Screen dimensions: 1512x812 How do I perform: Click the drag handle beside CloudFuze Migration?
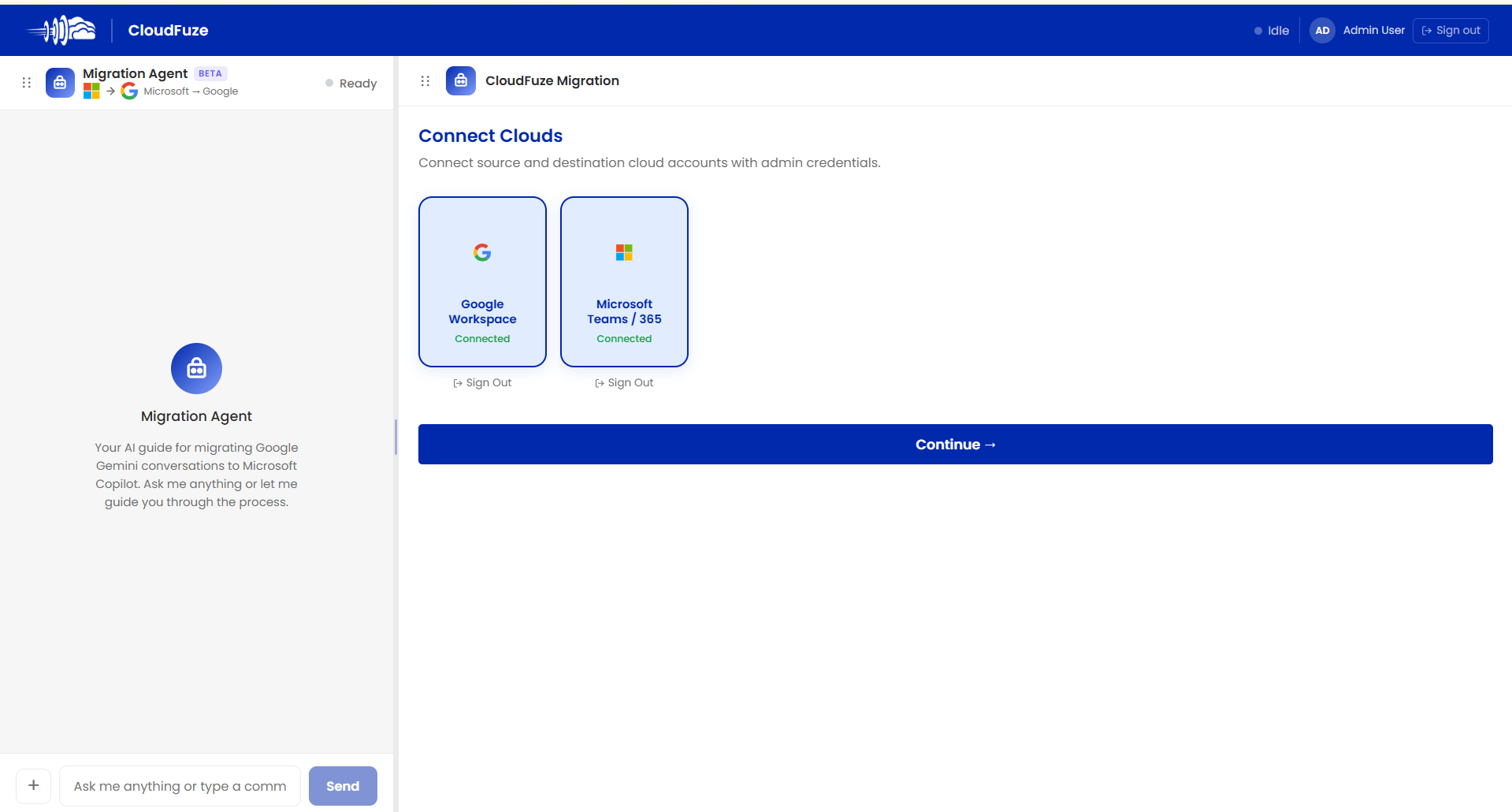(x=425, y=81)
